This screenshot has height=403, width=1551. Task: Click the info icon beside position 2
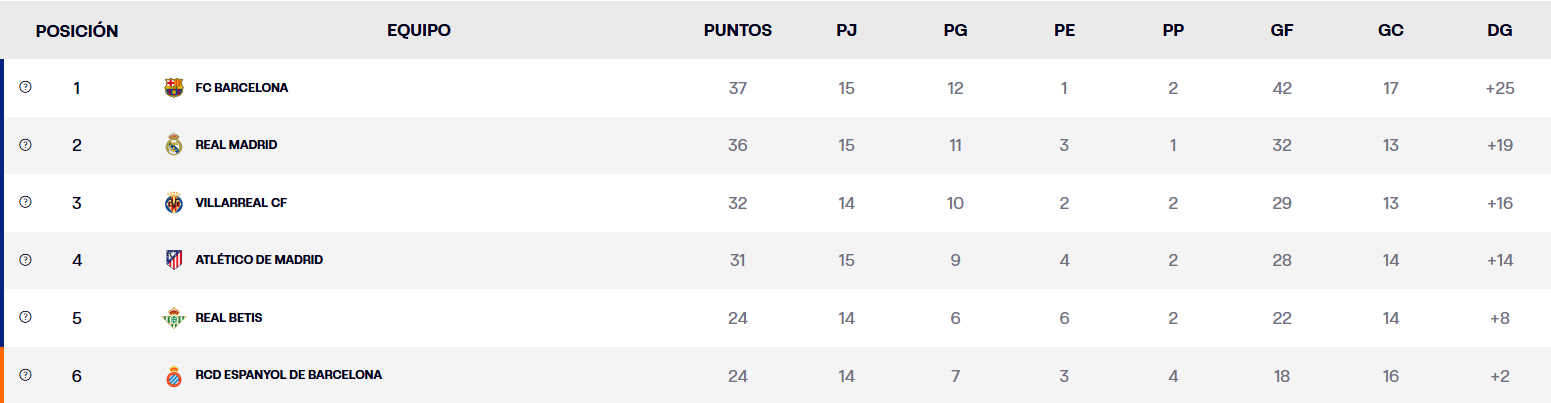(26, 145)
